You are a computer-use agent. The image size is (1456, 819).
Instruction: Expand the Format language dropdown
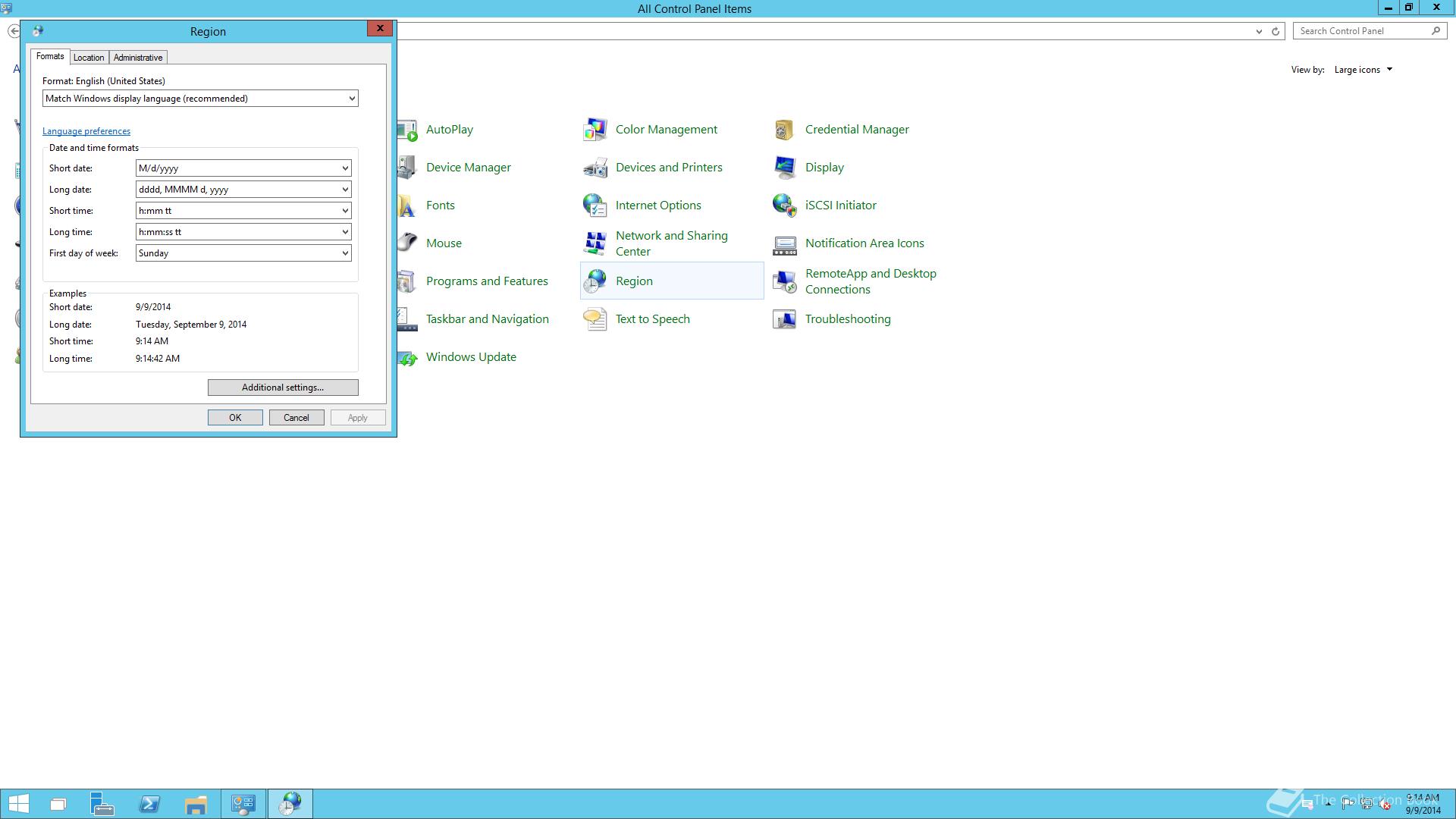352,99
